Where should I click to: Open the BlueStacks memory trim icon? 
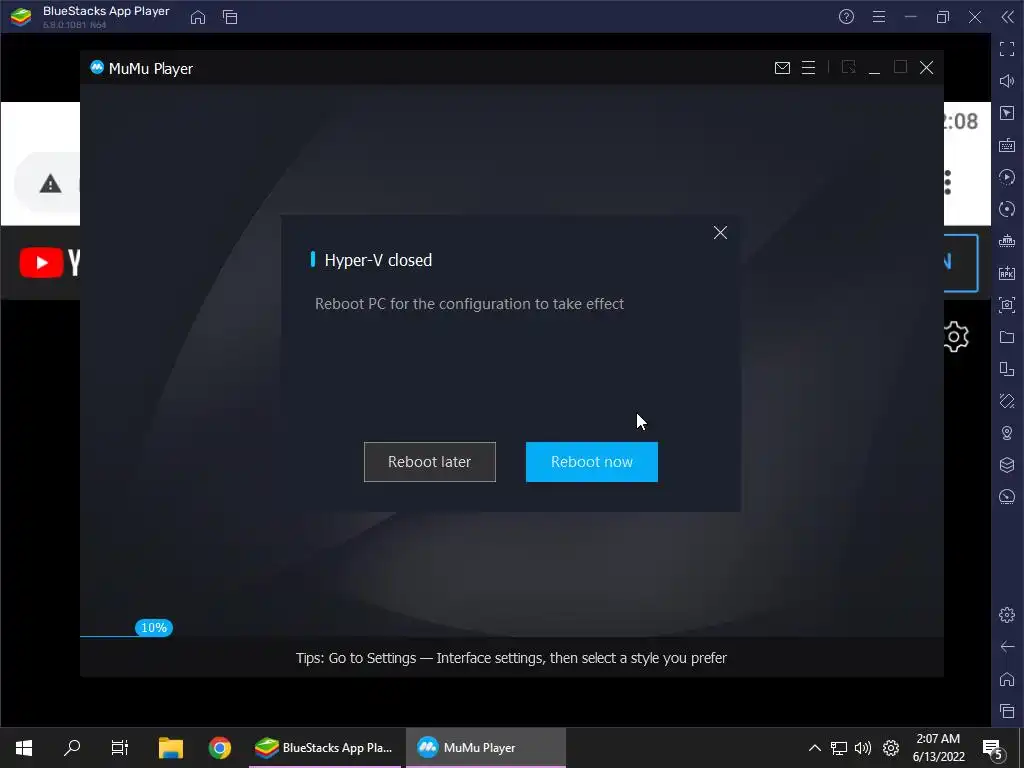pos(1007,241)
